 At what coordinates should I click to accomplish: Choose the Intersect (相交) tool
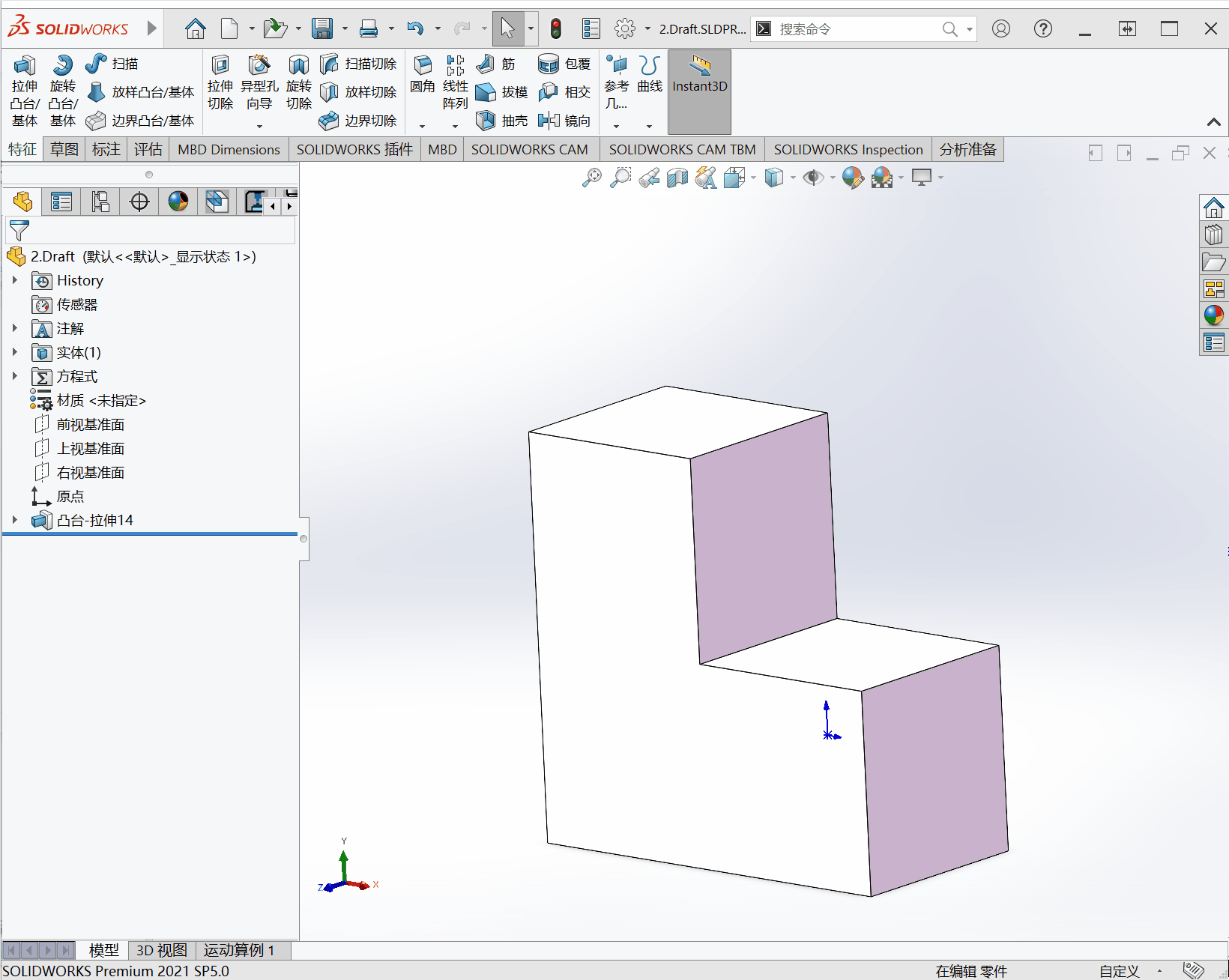point(565,92)
